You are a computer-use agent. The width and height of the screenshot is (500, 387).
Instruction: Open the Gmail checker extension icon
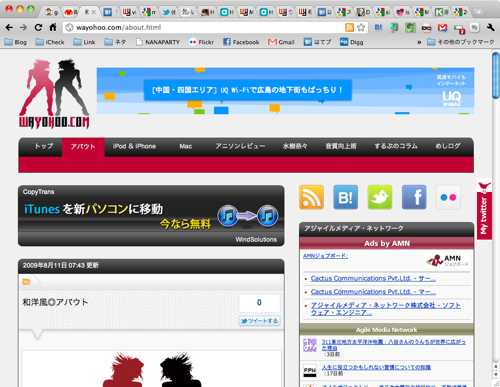[x=442, y=27]
